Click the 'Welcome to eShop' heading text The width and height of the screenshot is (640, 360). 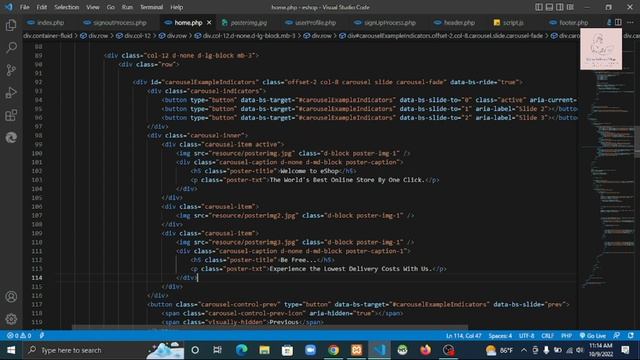click(x=310, y=171)
